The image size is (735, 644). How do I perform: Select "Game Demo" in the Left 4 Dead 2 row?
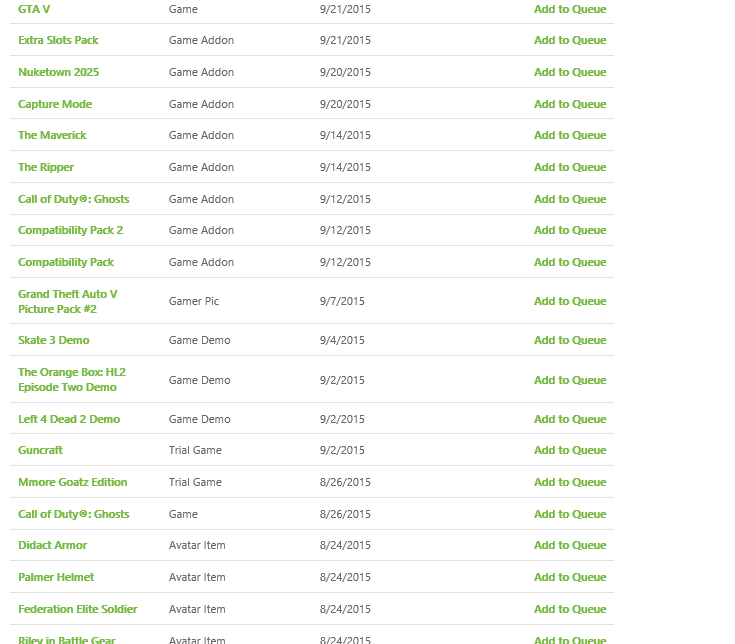coord(200,419)
